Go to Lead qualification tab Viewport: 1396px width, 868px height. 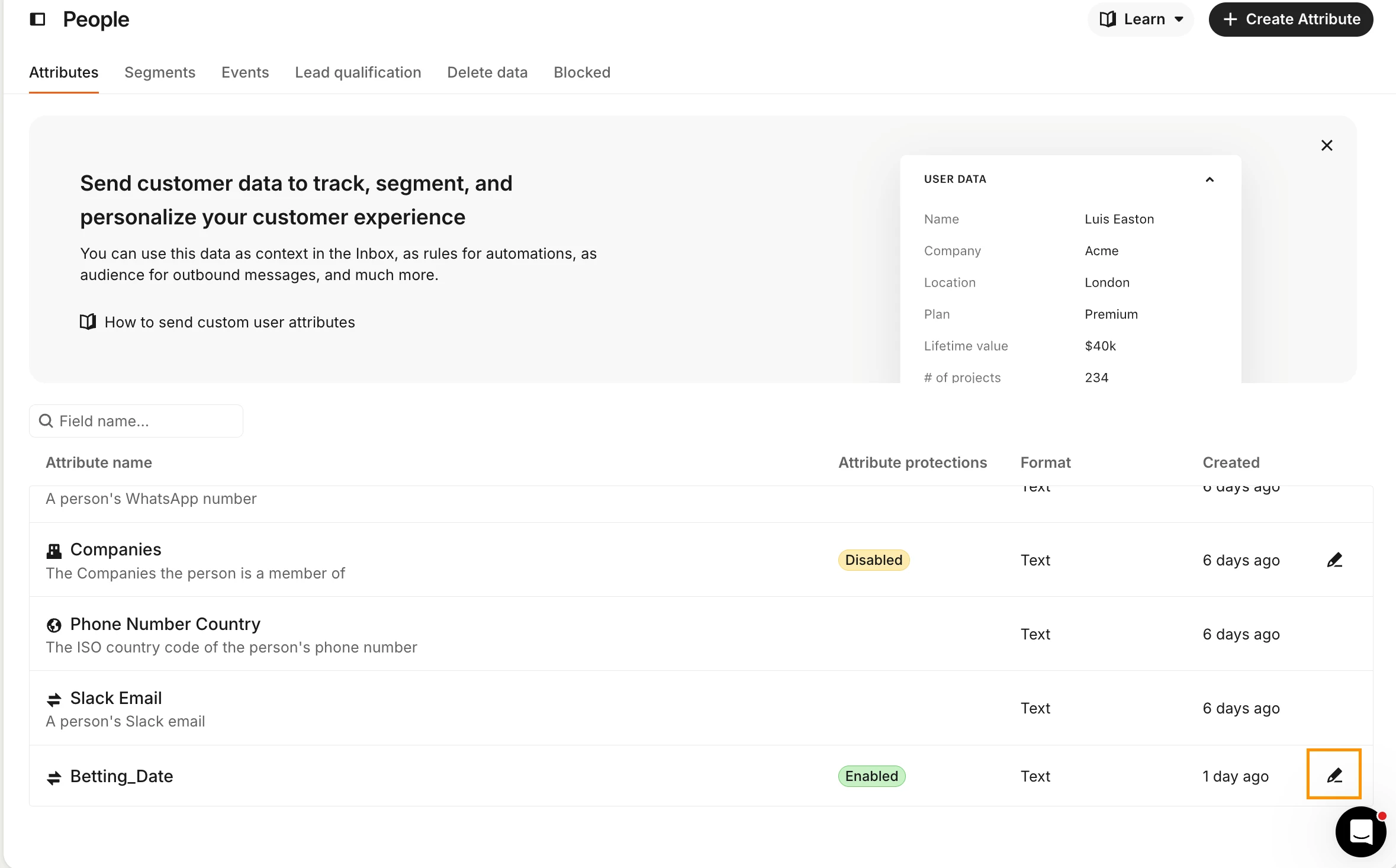[358, 72]
